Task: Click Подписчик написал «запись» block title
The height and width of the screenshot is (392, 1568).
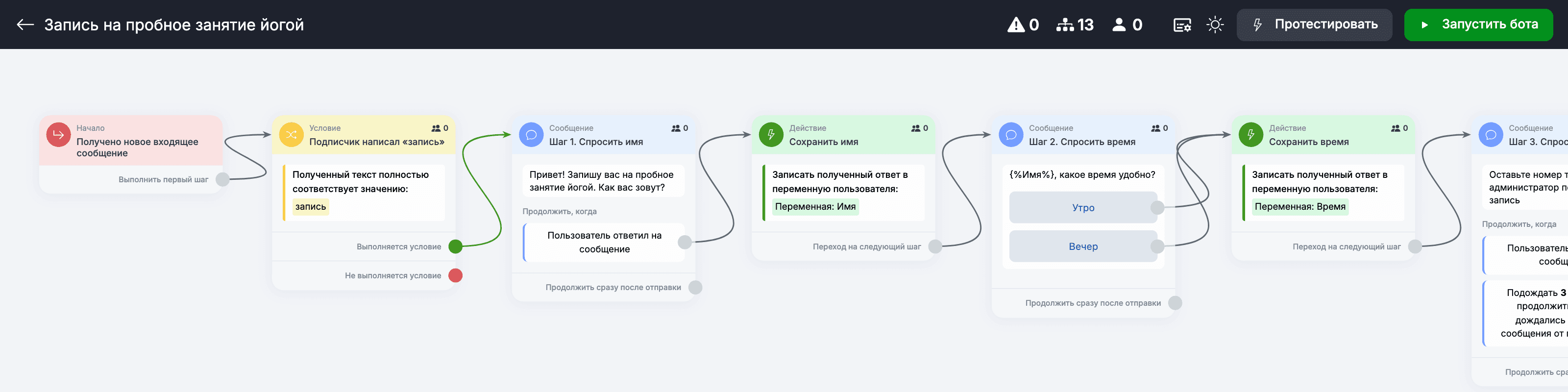Action: [377, 142]
